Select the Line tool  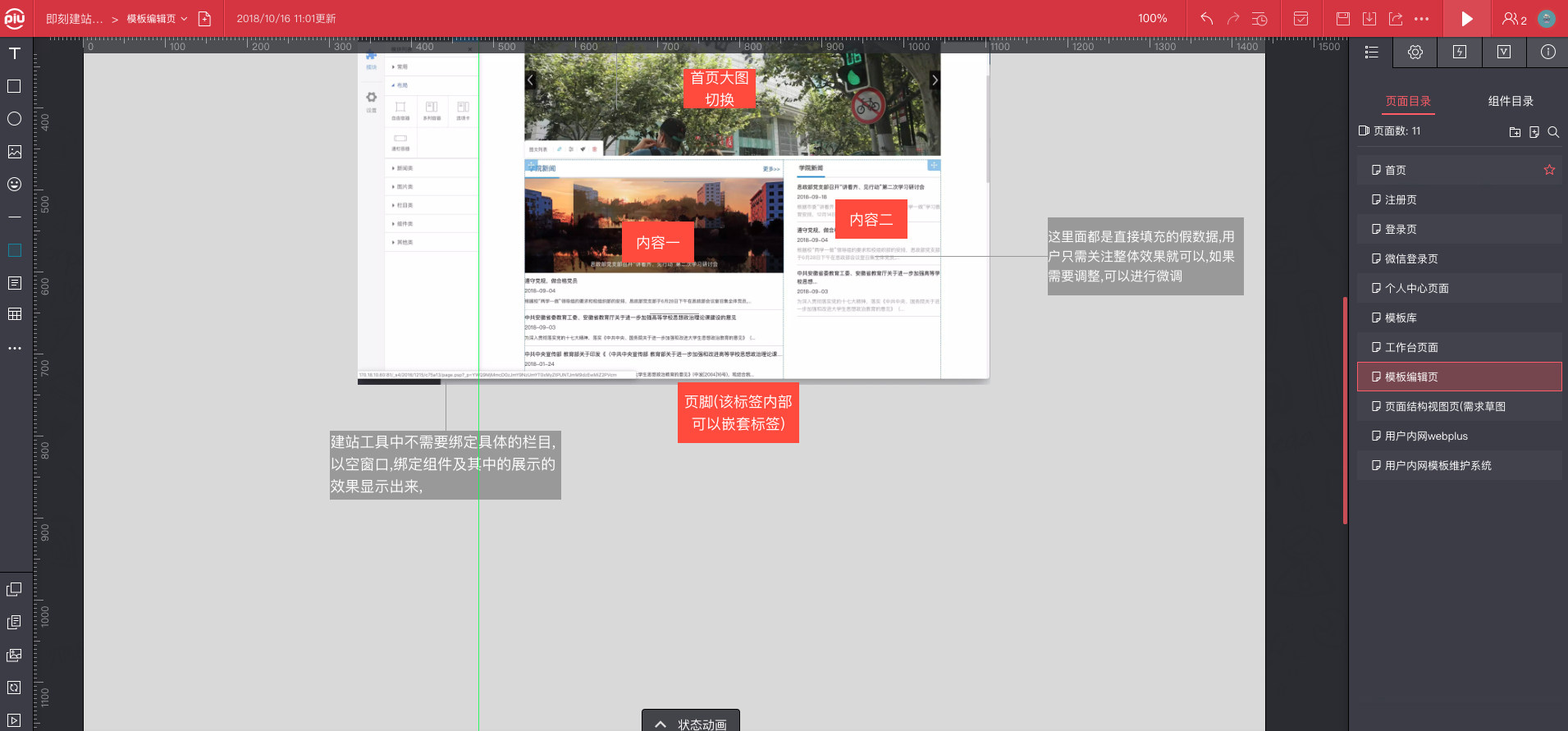click(14, 217)
